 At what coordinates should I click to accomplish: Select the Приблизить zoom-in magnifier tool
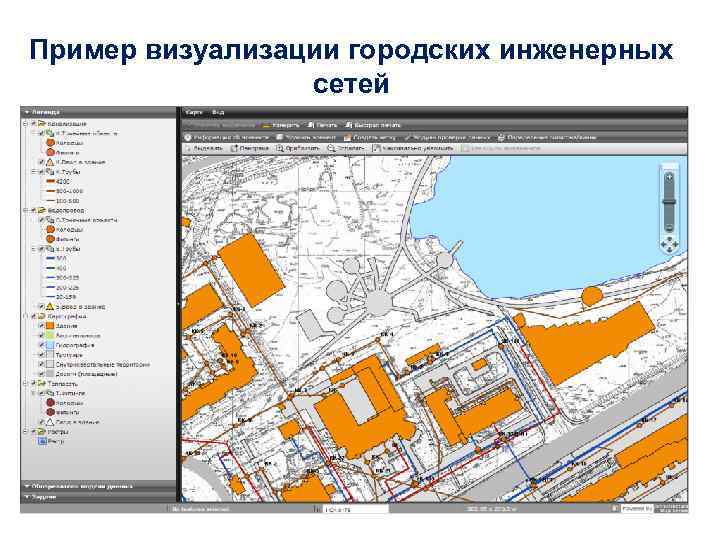[x=298, y=148]
